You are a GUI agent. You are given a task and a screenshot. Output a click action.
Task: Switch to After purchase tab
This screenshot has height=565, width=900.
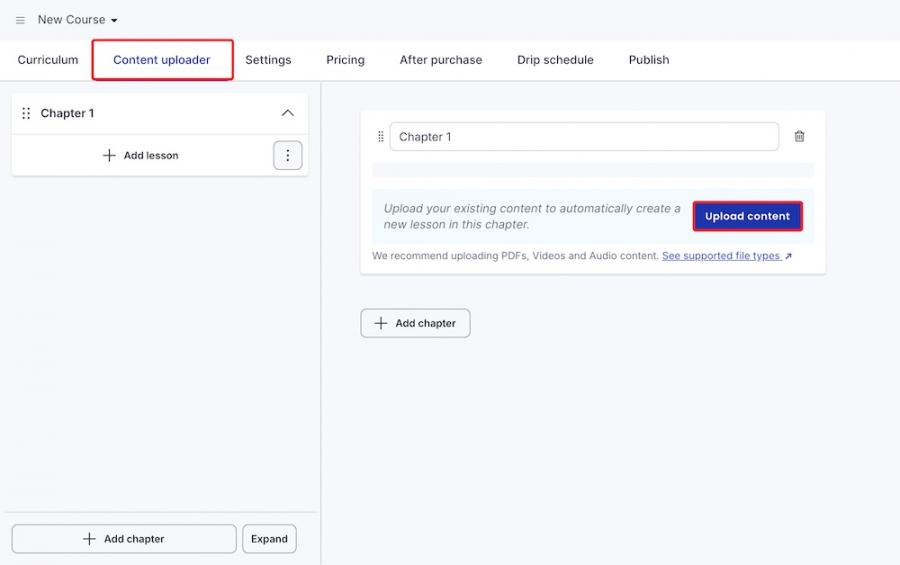441,60
